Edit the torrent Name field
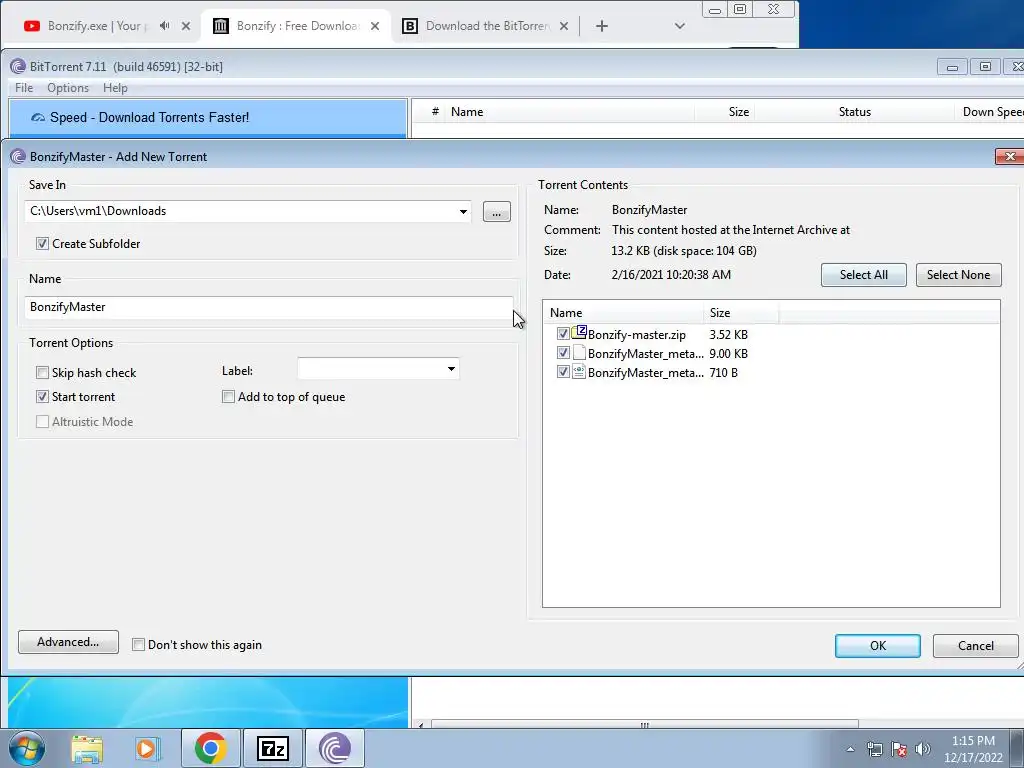The width and height of the screenshot is (1024, 768). [268, 308]
